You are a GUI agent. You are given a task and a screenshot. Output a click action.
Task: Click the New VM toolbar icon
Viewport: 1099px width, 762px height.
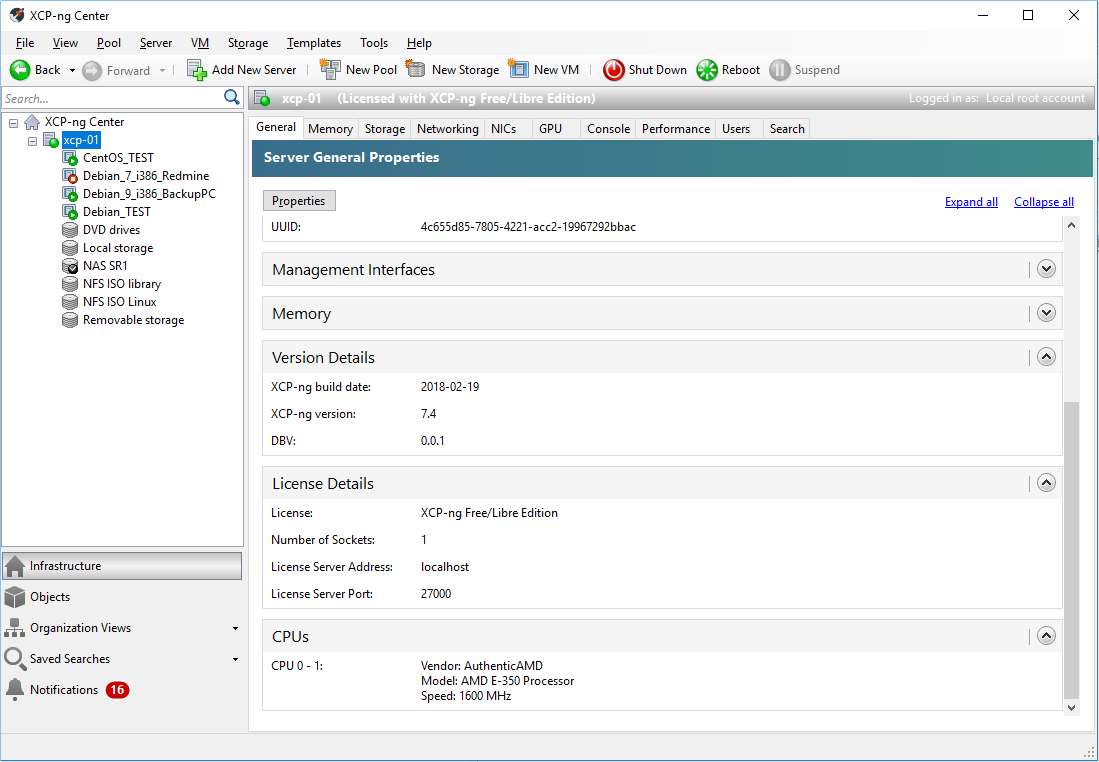518,69
